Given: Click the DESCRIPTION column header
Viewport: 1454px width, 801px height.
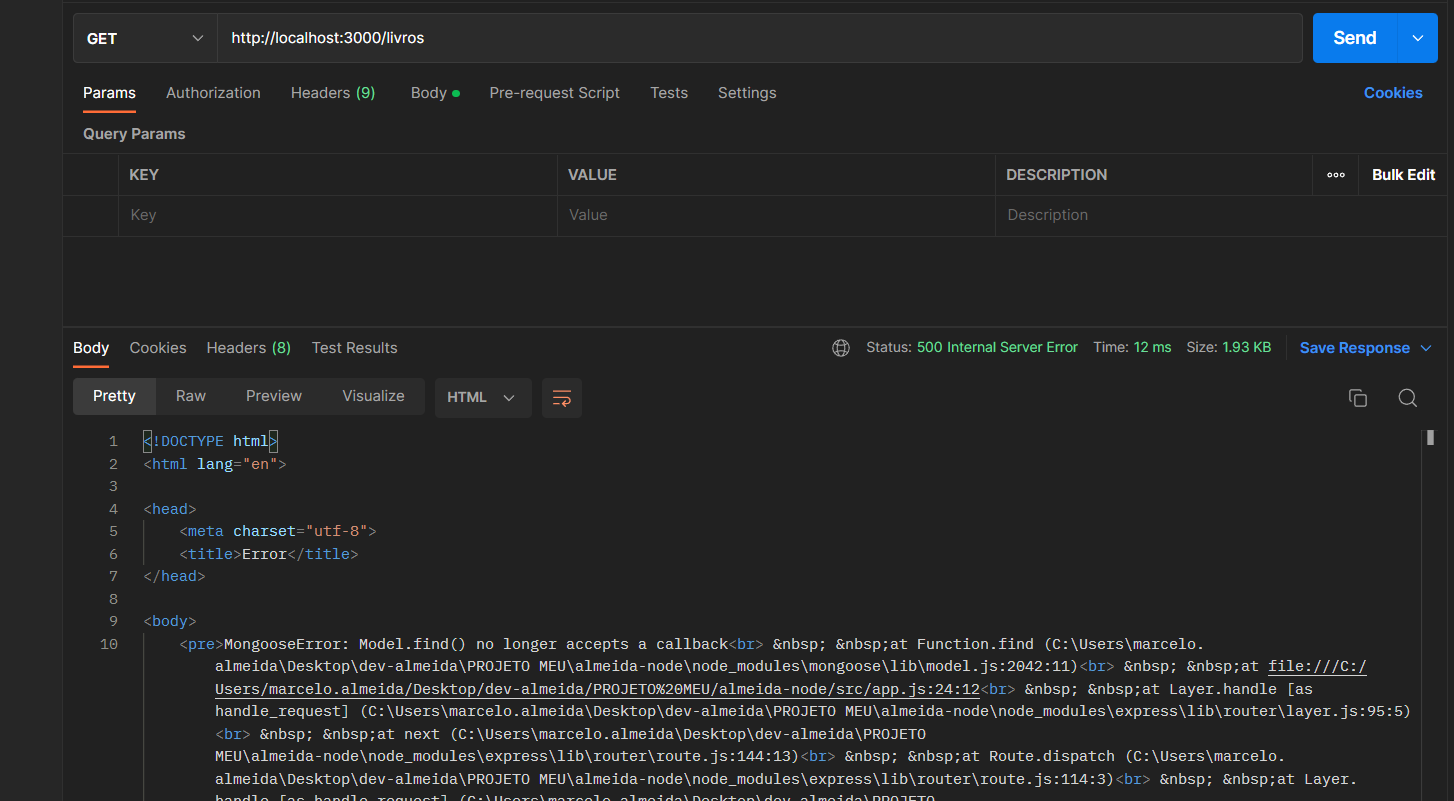Looking at the screenshot, I should coord(1056,175).
